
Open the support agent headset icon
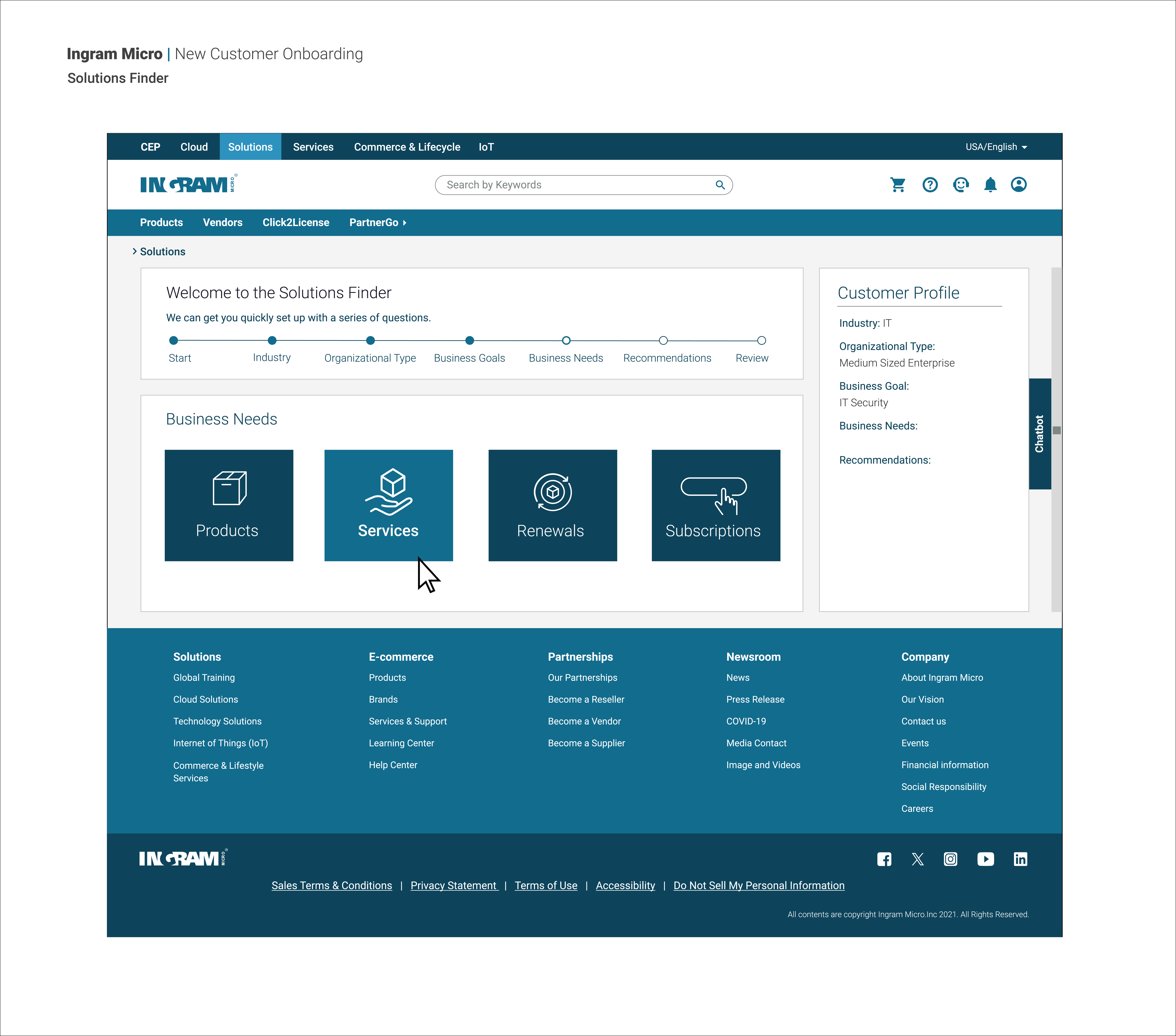(x=960, y=185)
